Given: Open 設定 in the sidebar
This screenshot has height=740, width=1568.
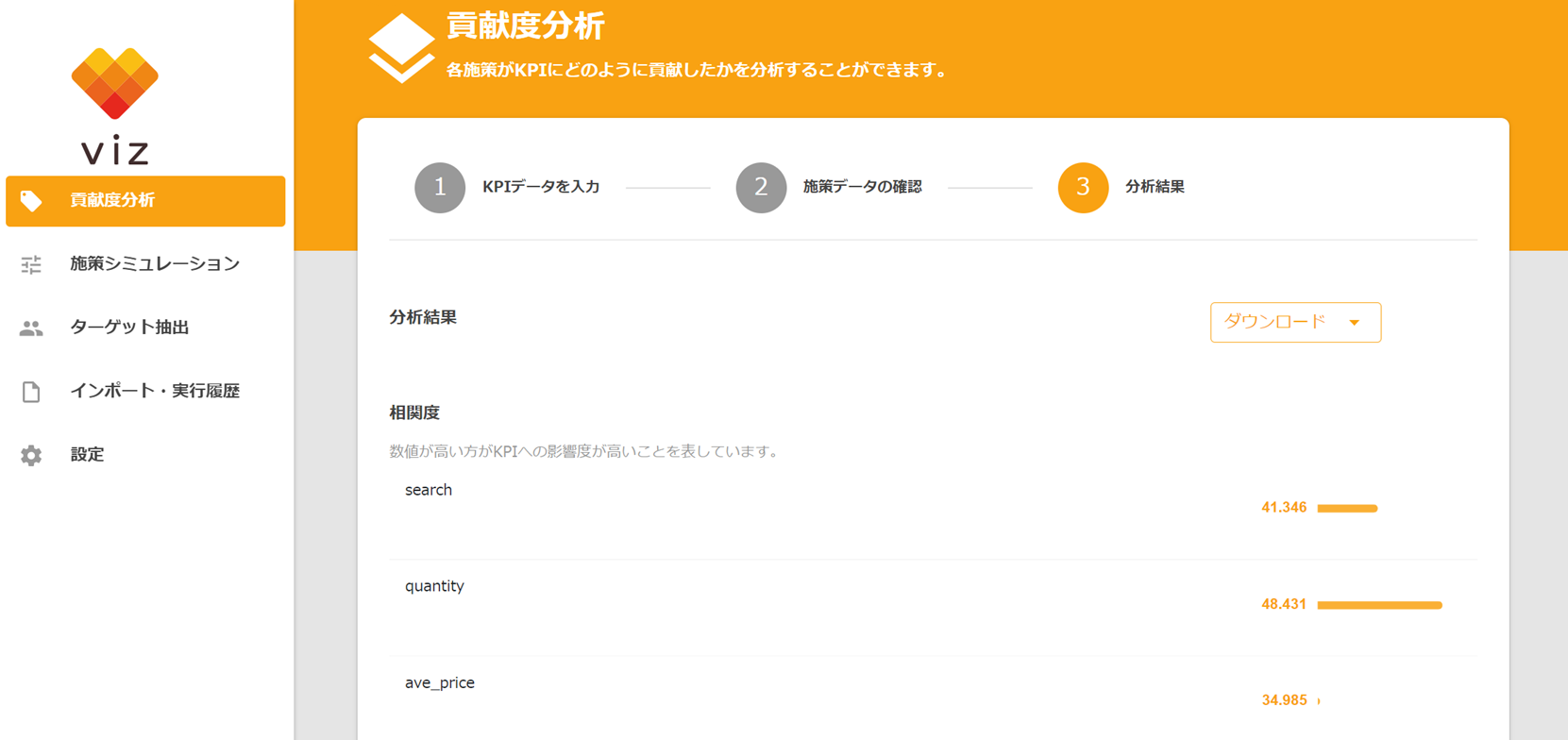Looking at the screenshot, I should point(145,455).
